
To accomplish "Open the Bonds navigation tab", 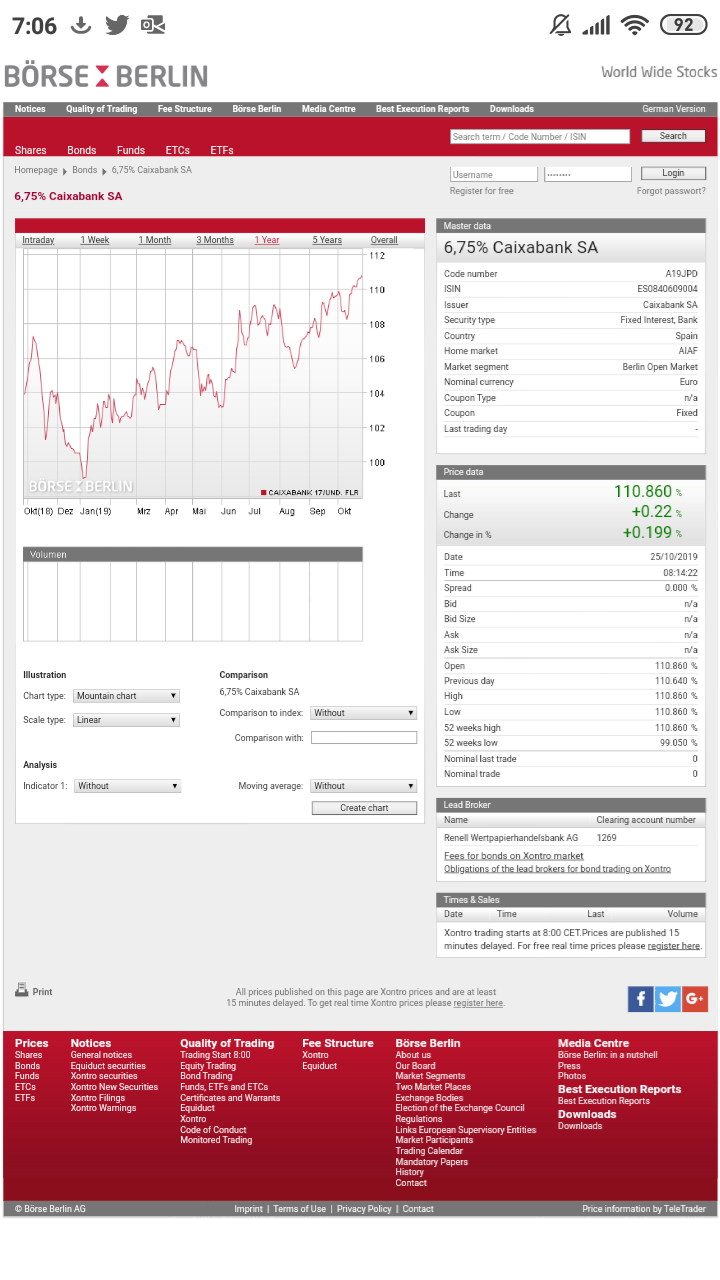I will (82, 150).
